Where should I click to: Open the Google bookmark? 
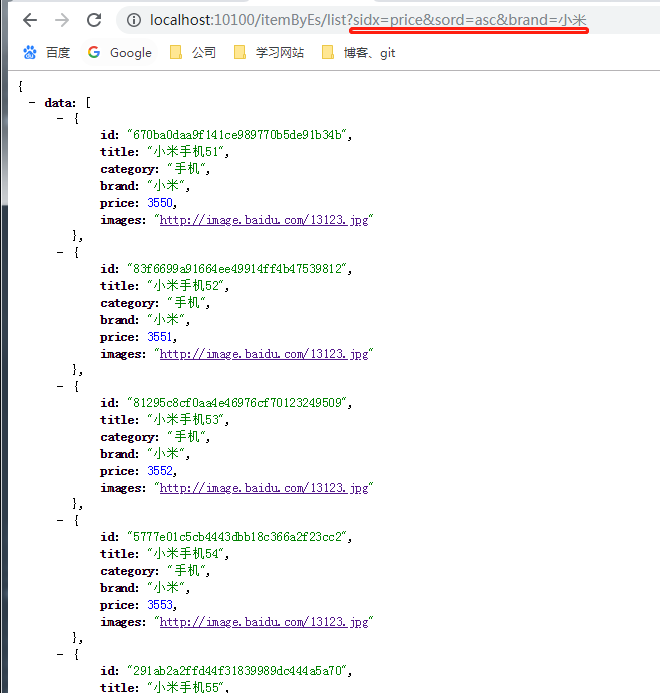tap(120, 53)
